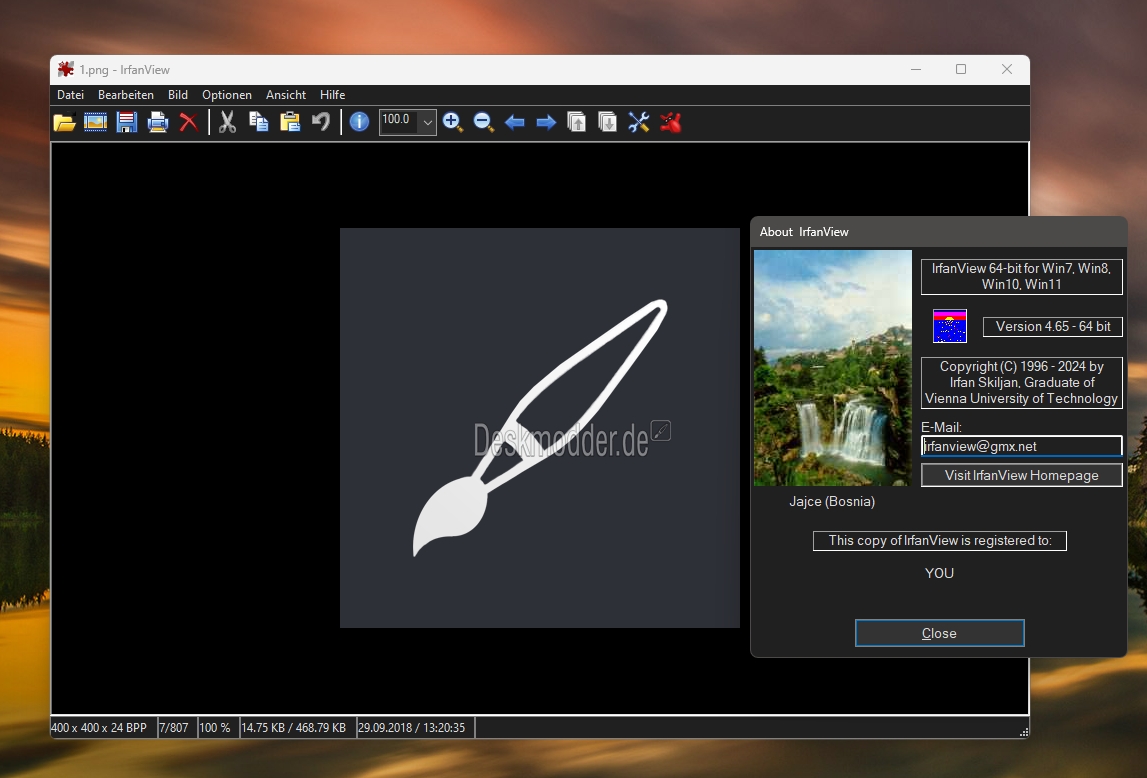Zoom in with the plus magnifier
Screen dimensions: 1147x778
pyautogui.click(x=453, y=122)
